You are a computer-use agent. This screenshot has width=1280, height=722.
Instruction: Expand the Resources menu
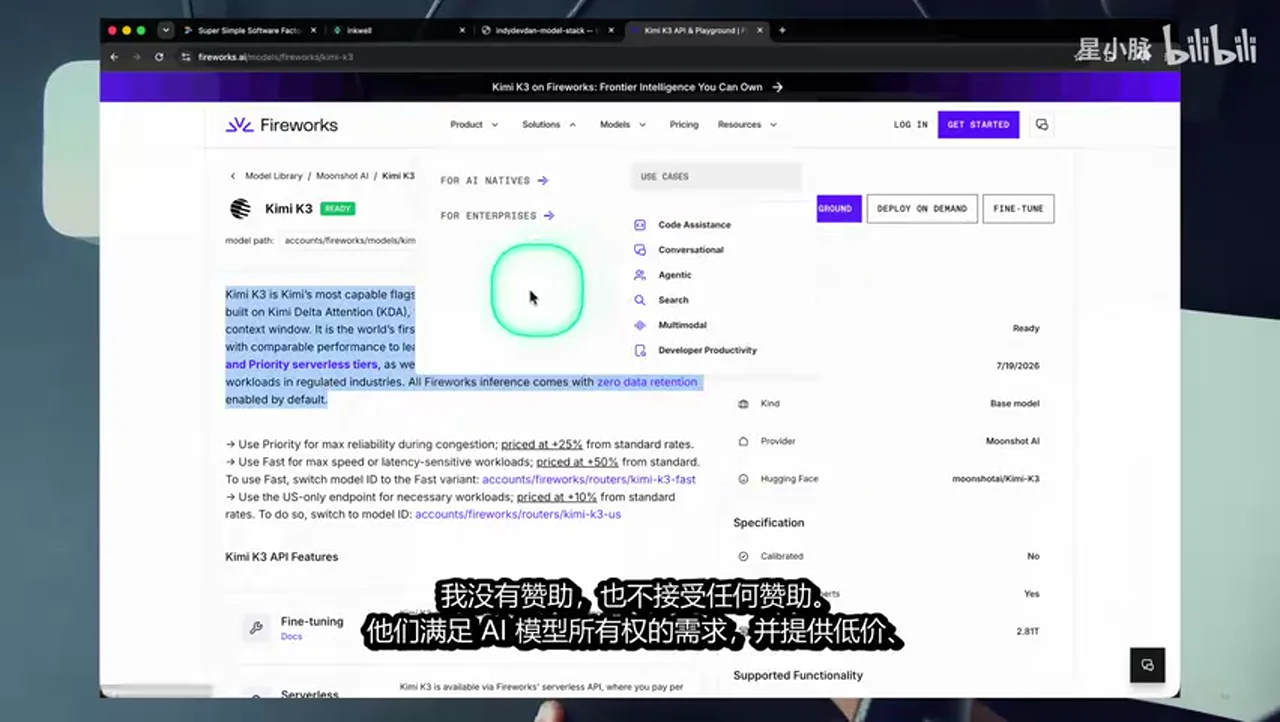pyautogui.click(x=747, y=125)
